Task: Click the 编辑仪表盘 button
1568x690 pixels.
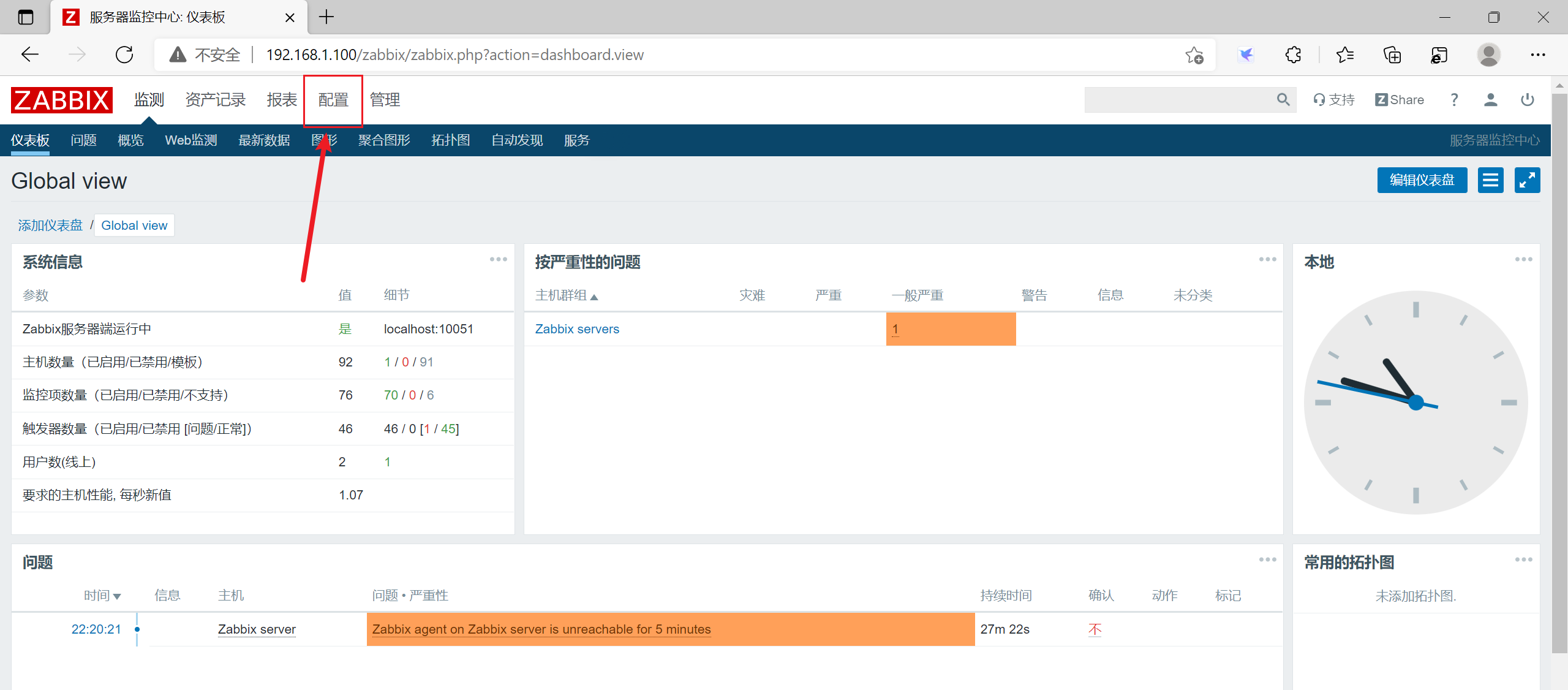Action: coord(1422,180)
